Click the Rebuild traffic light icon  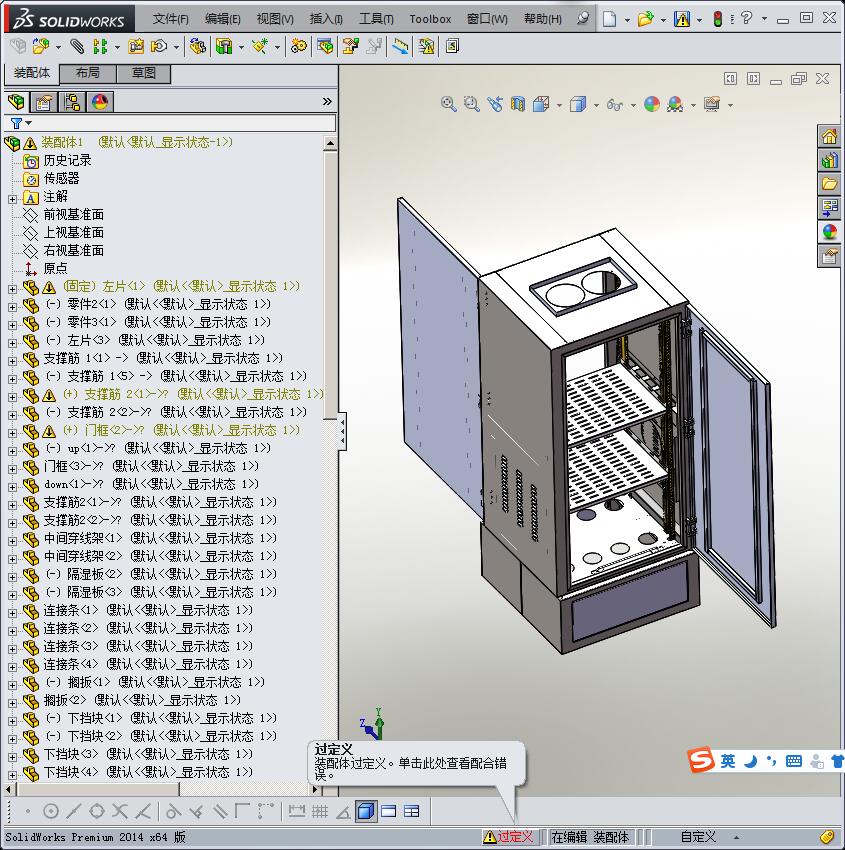(718, 19)
